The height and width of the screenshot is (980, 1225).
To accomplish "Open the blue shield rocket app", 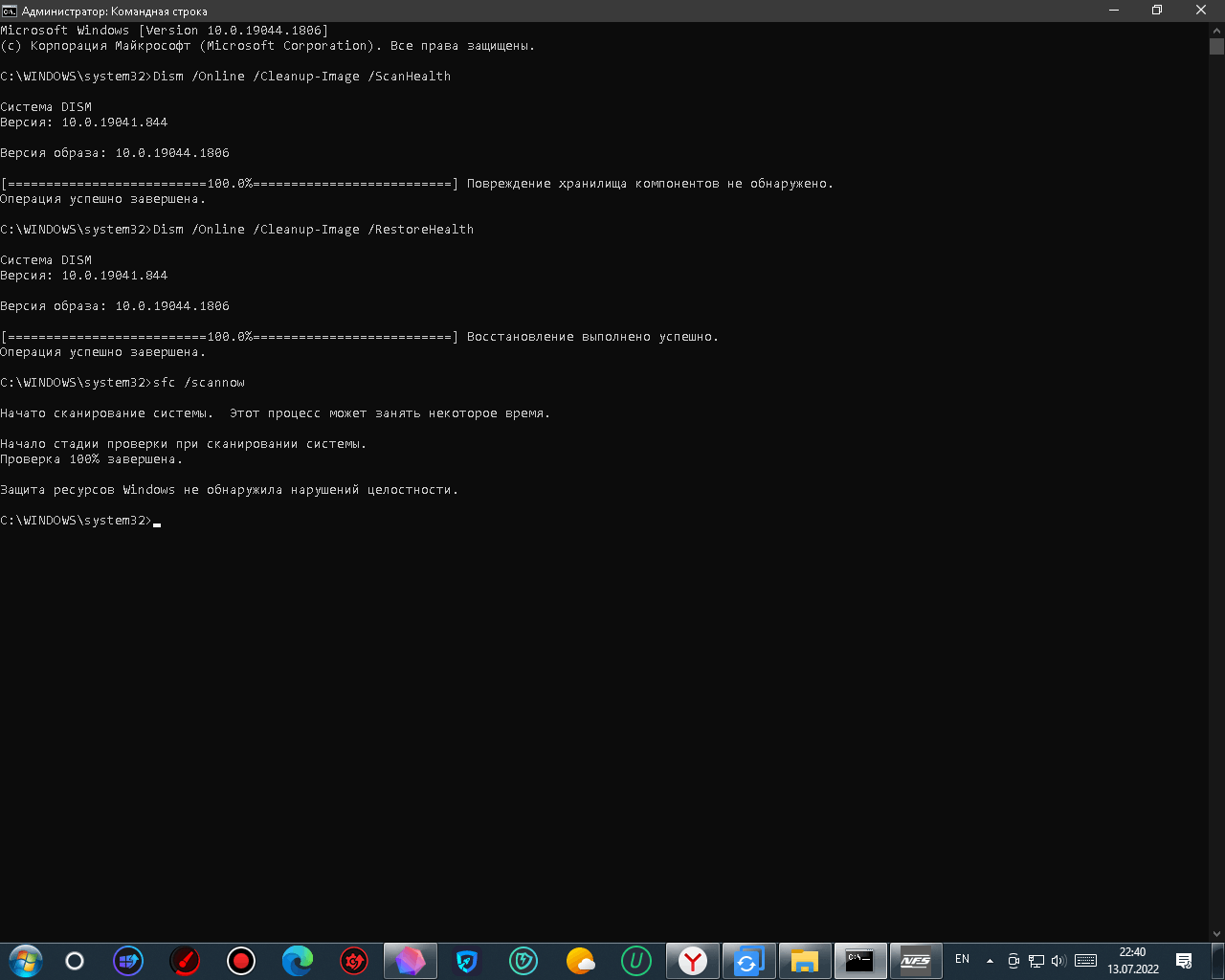I will click(467, 961).
